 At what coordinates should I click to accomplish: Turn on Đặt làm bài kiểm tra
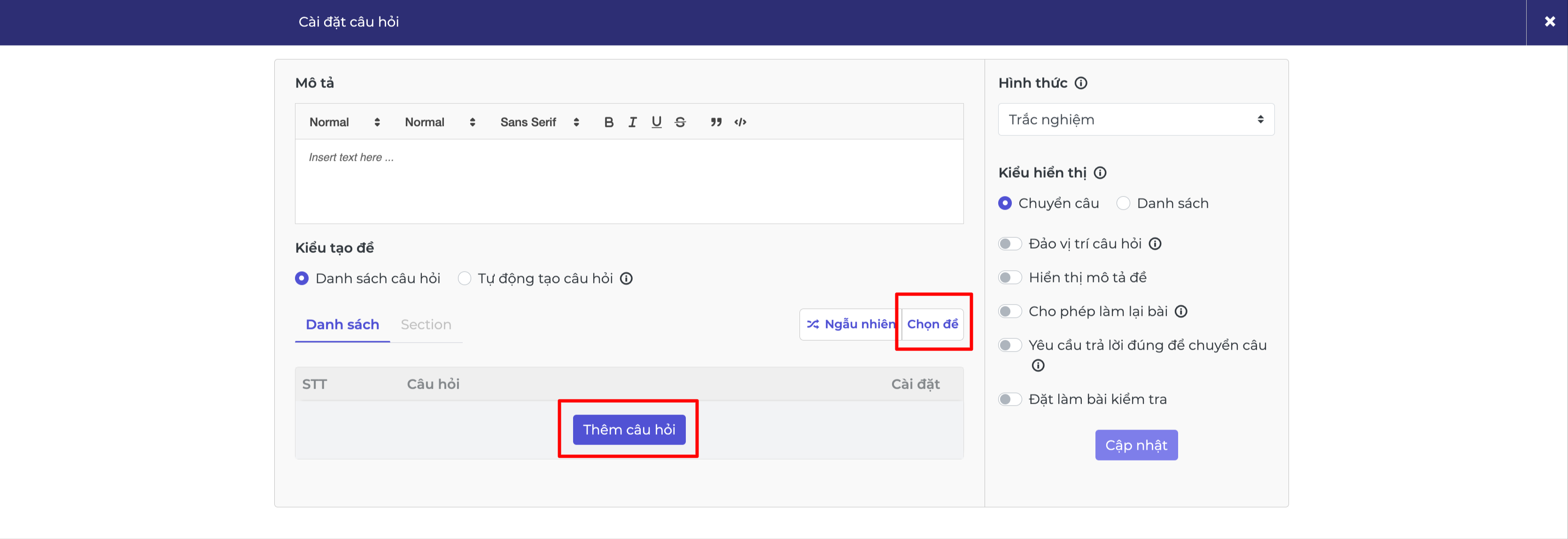coord(1010,399)
